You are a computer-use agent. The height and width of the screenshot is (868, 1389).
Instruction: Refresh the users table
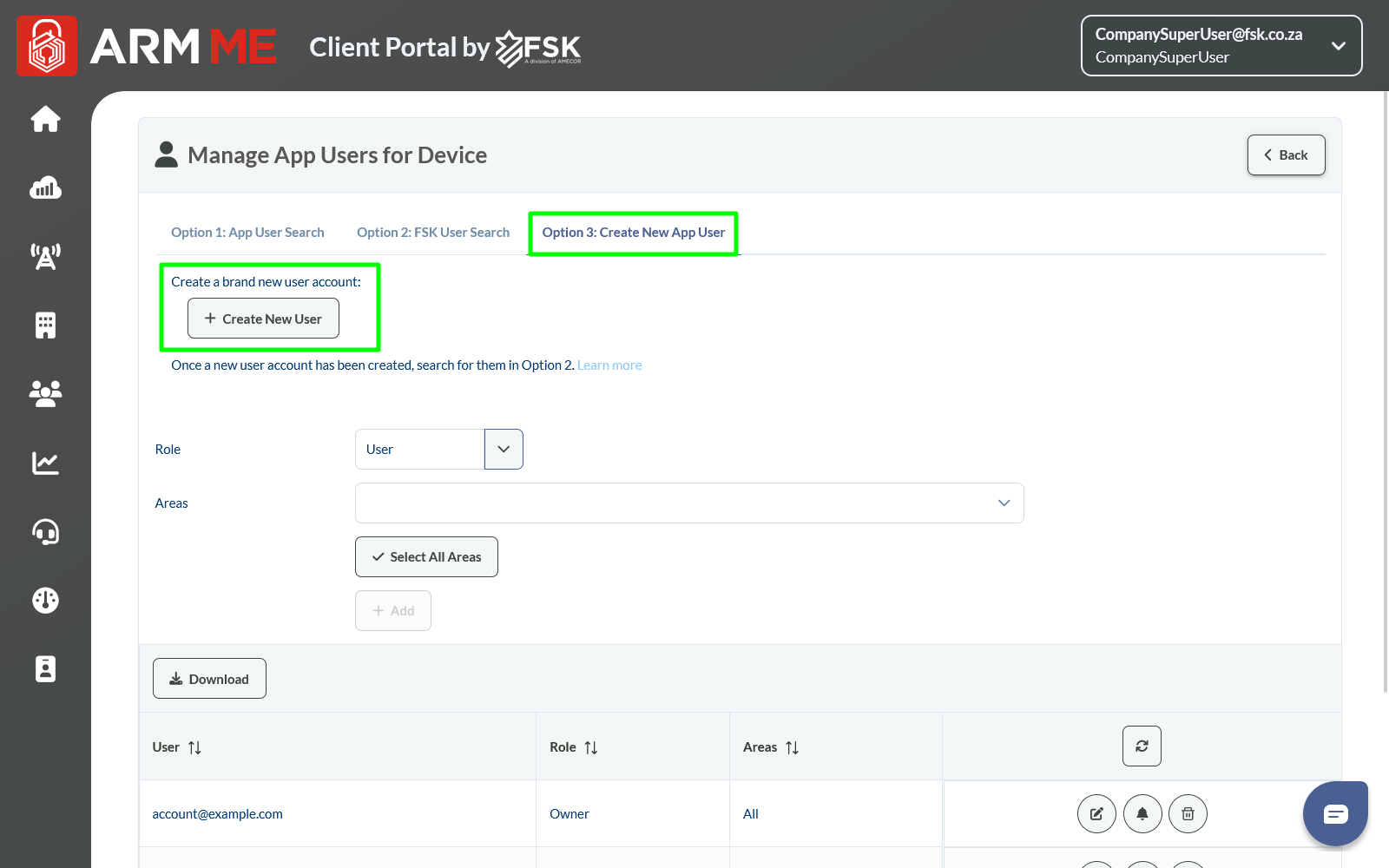point(1142,746)
